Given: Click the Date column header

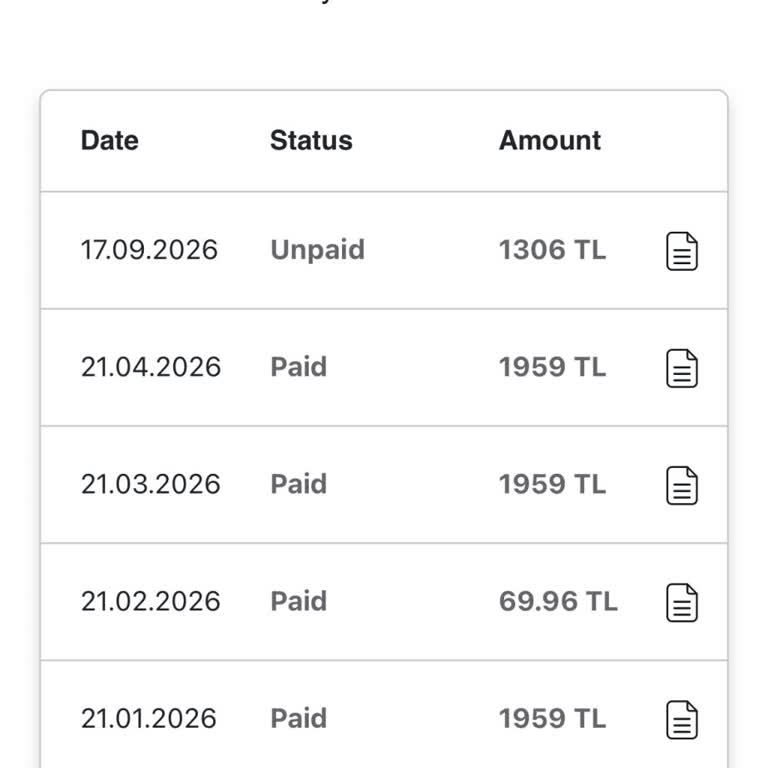Looking at the screenshot, I should 110,141.
